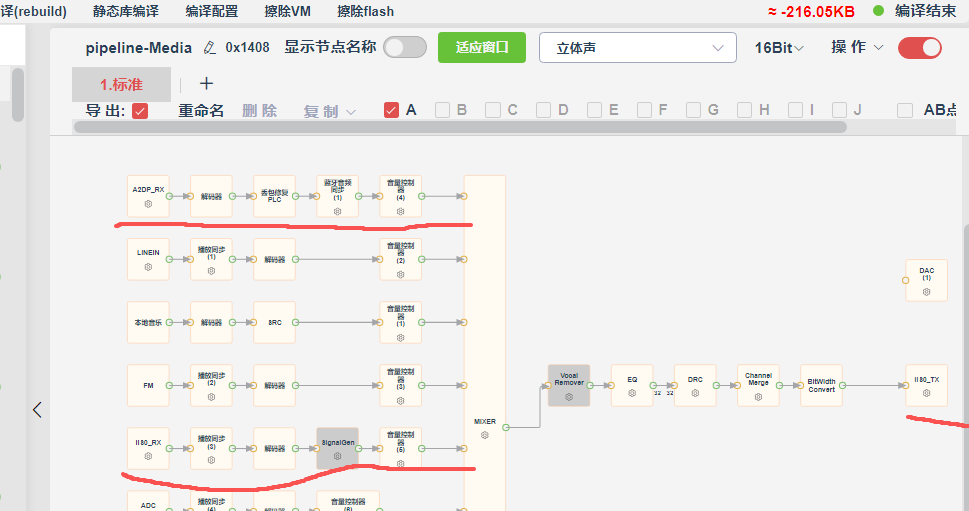The height and width of the screenshot is (511, 969).
Task: Open gear icon on 音量控制器(1) node
Action: (400, 337)
